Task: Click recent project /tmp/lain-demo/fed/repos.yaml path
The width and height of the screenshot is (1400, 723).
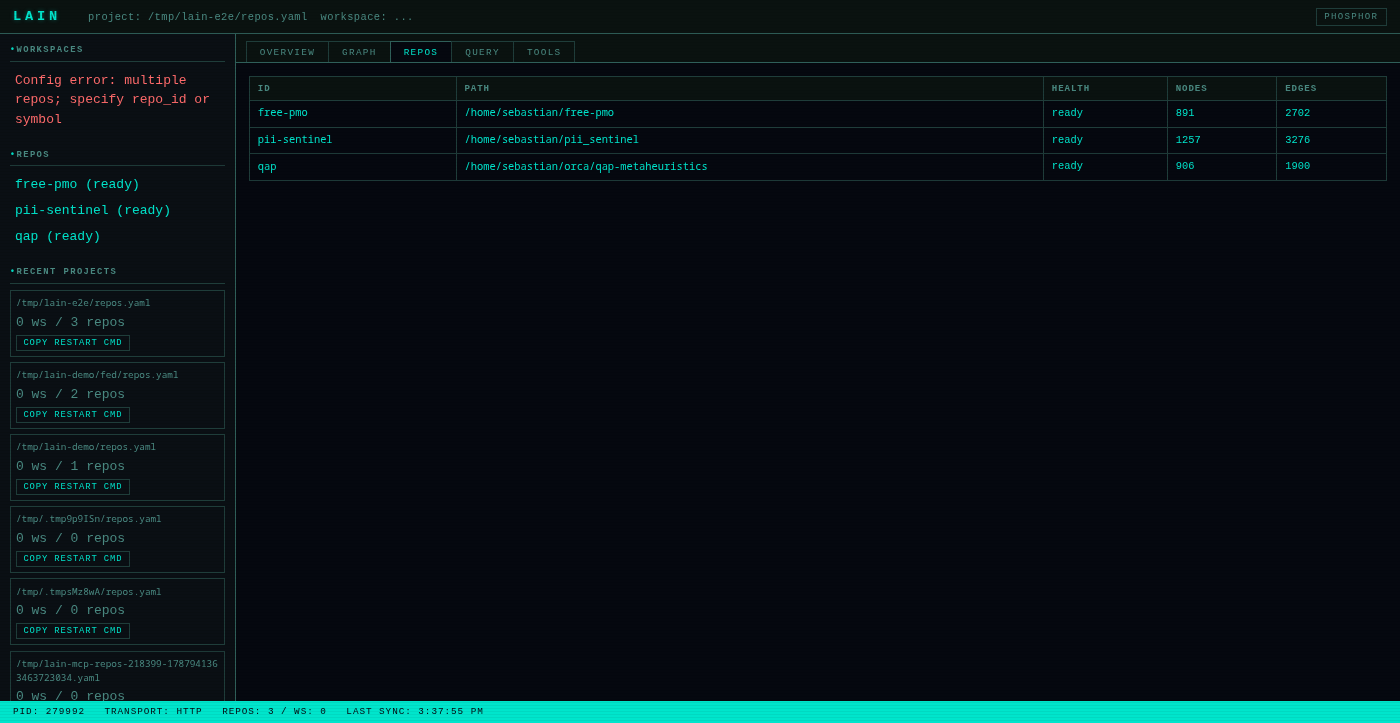Action: click(97, 375)
